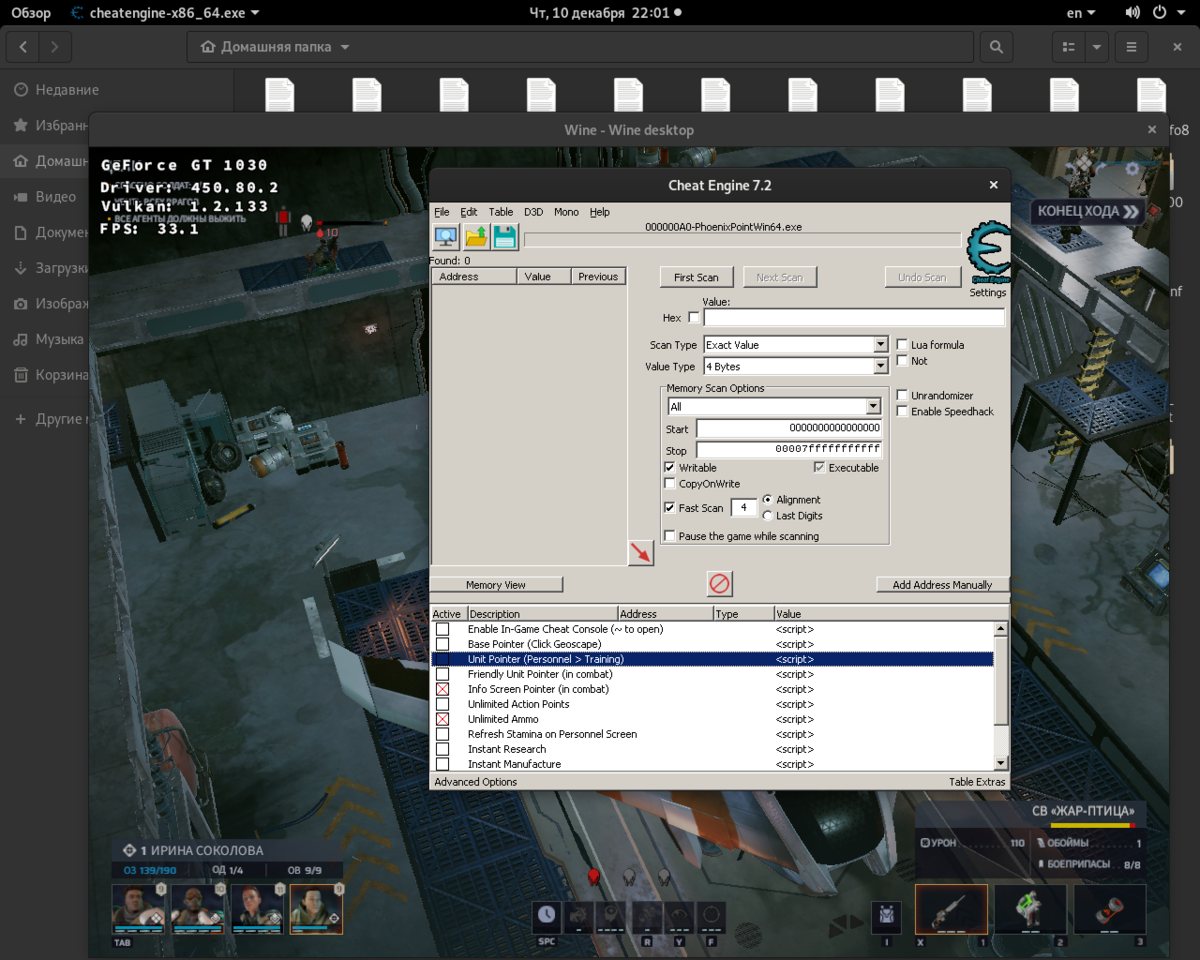Screen dimensions: 1200x960
Task: Disable the Unlimited Ammo script checkbox
Action: (443, 719)
